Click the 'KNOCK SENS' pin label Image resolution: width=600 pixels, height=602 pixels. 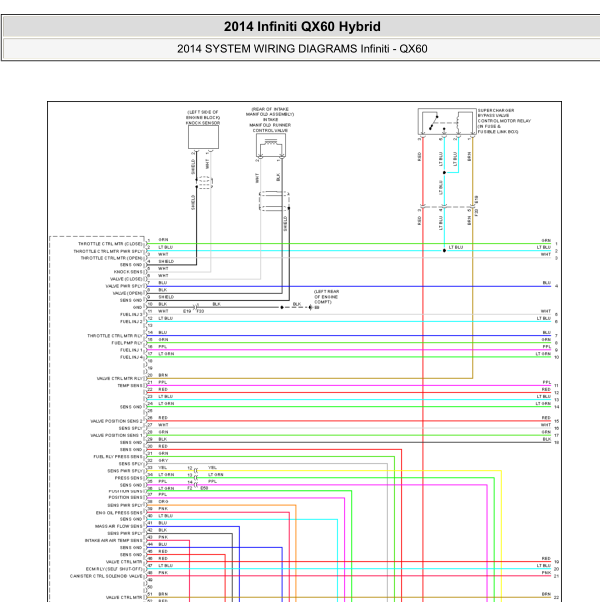pyautogui.click(x=128, y=272)
